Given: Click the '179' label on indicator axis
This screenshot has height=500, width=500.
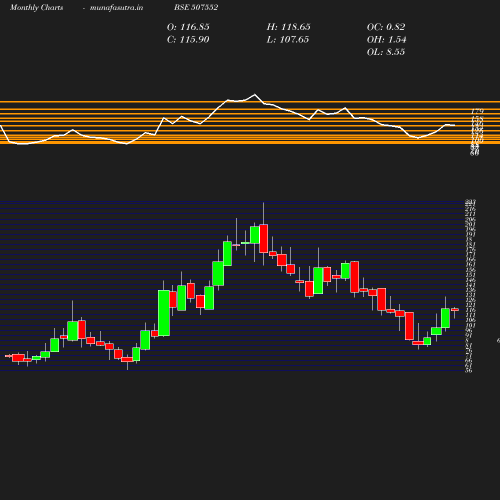Looking at the screenshot, I should point(477,111).
